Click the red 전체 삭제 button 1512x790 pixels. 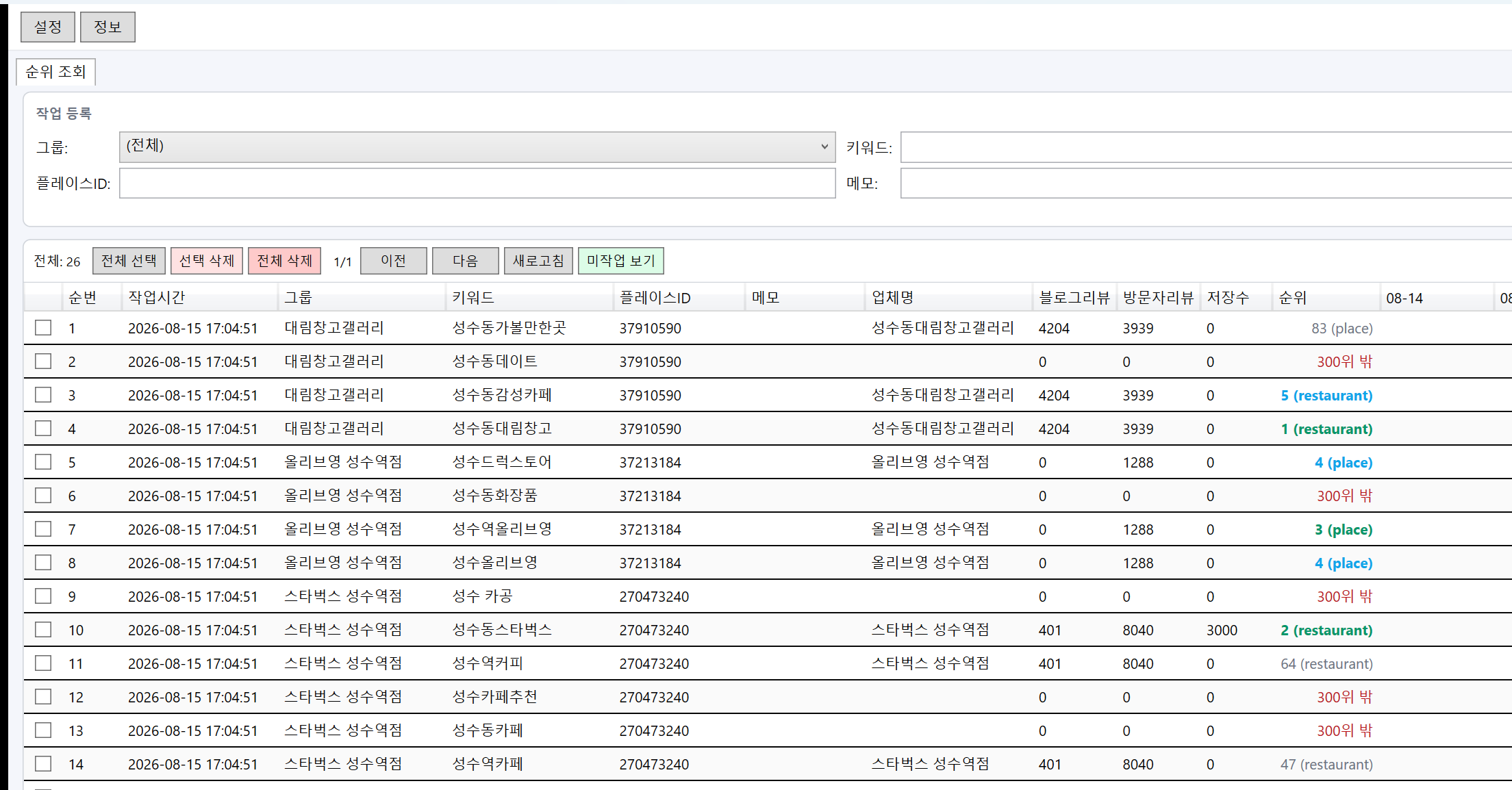[x=284, y=261]
